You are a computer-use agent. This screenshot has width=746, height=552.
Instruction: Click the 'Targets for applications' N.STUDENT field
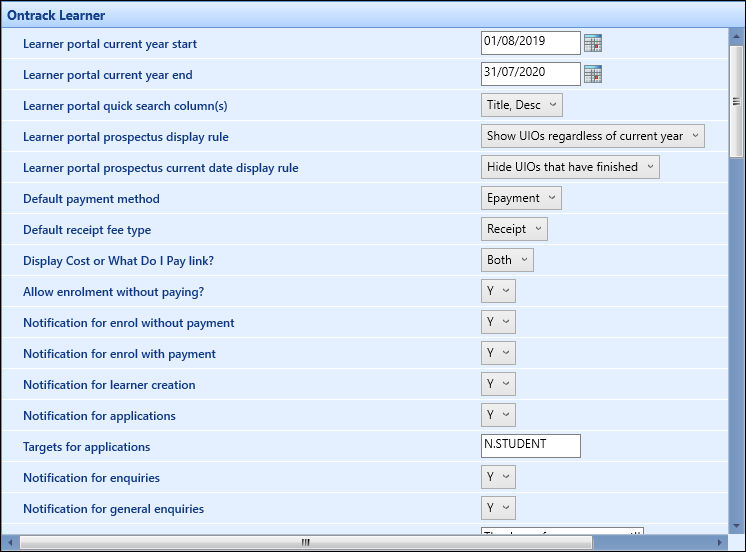[x=530, y=446]
